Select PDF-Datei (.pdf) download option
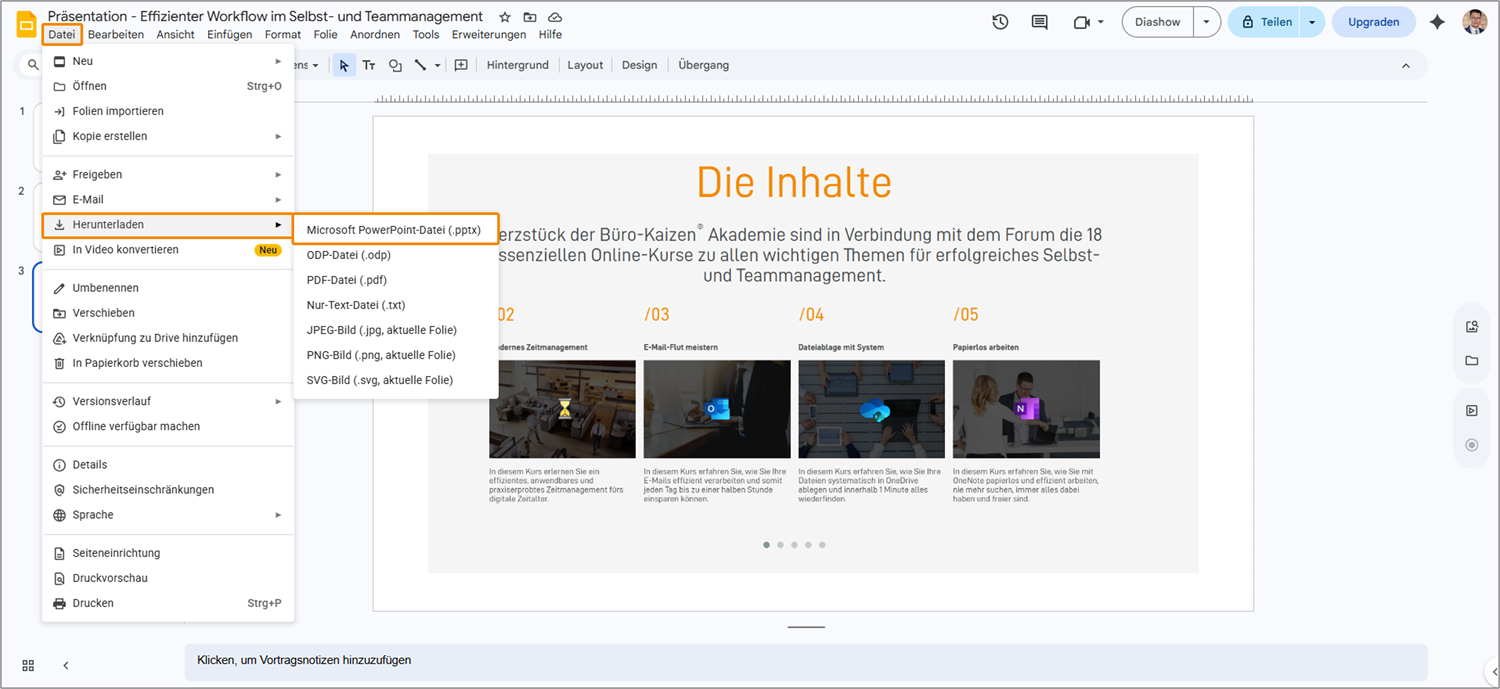Screen dimensions: 1500x689 [x=347, y=280]
